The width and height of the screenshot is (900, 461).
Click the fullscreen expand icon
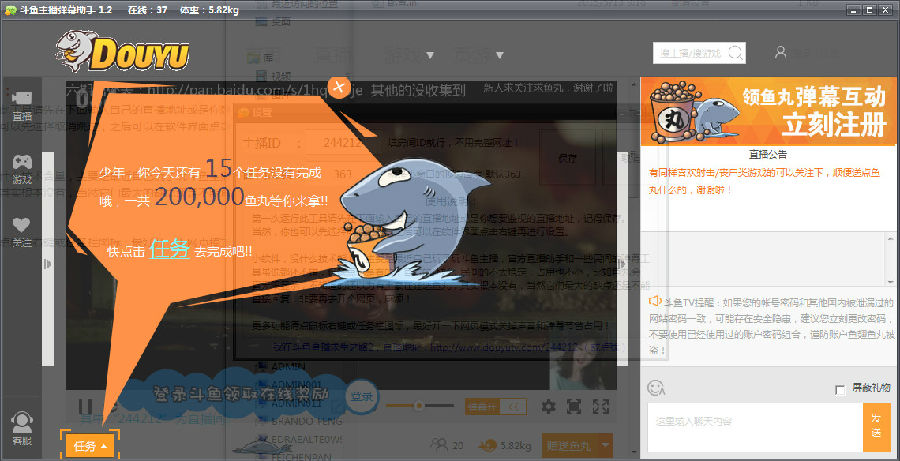pos(600,407)
